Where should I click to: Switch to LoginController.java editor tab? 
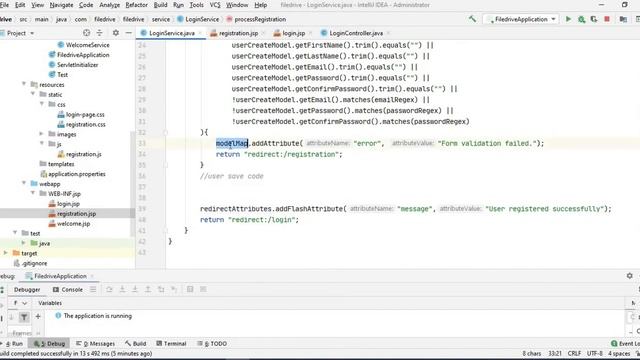(355, 33)
